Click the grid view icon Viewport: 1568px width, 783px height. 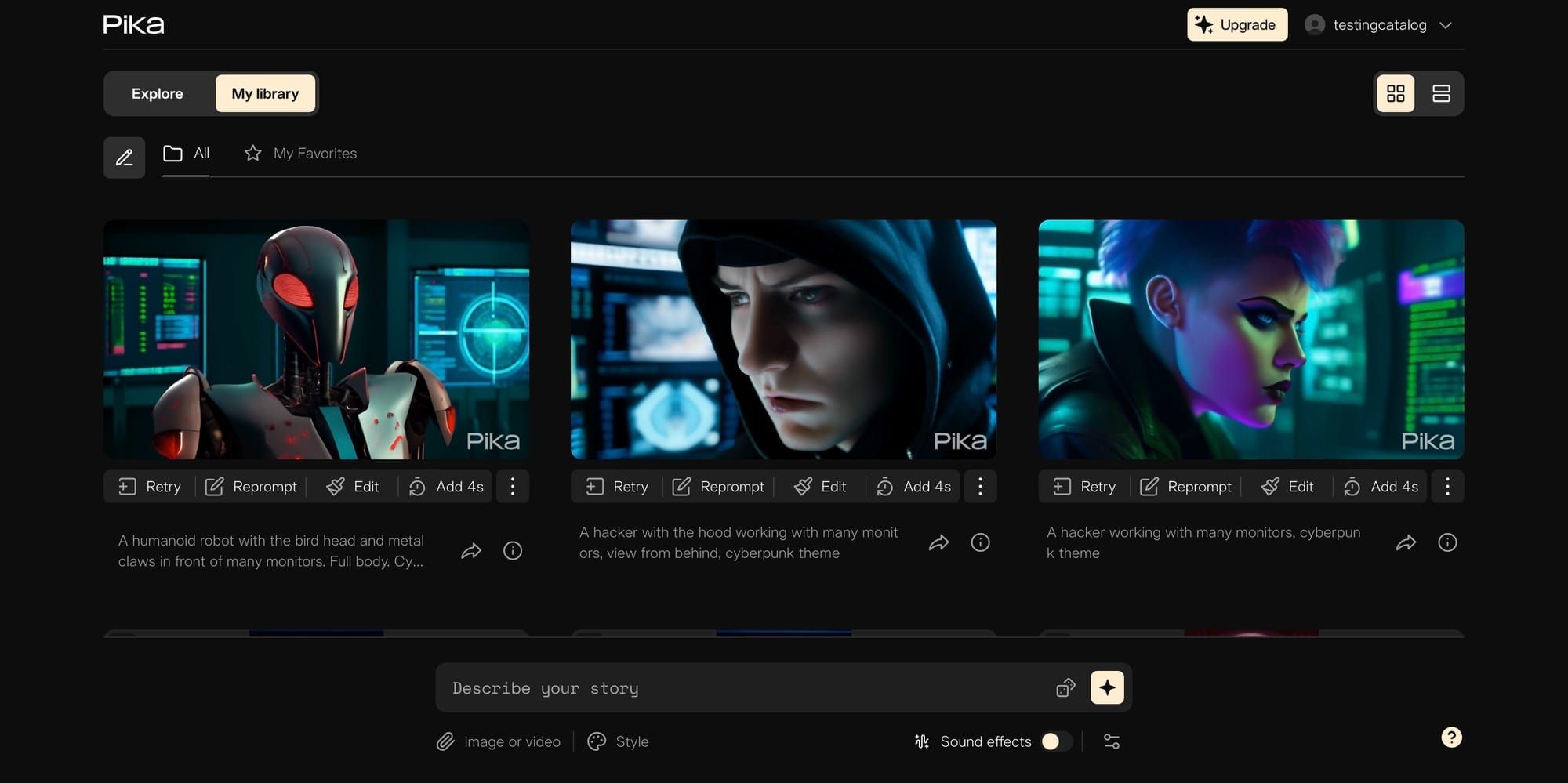tap(1396, 93)
